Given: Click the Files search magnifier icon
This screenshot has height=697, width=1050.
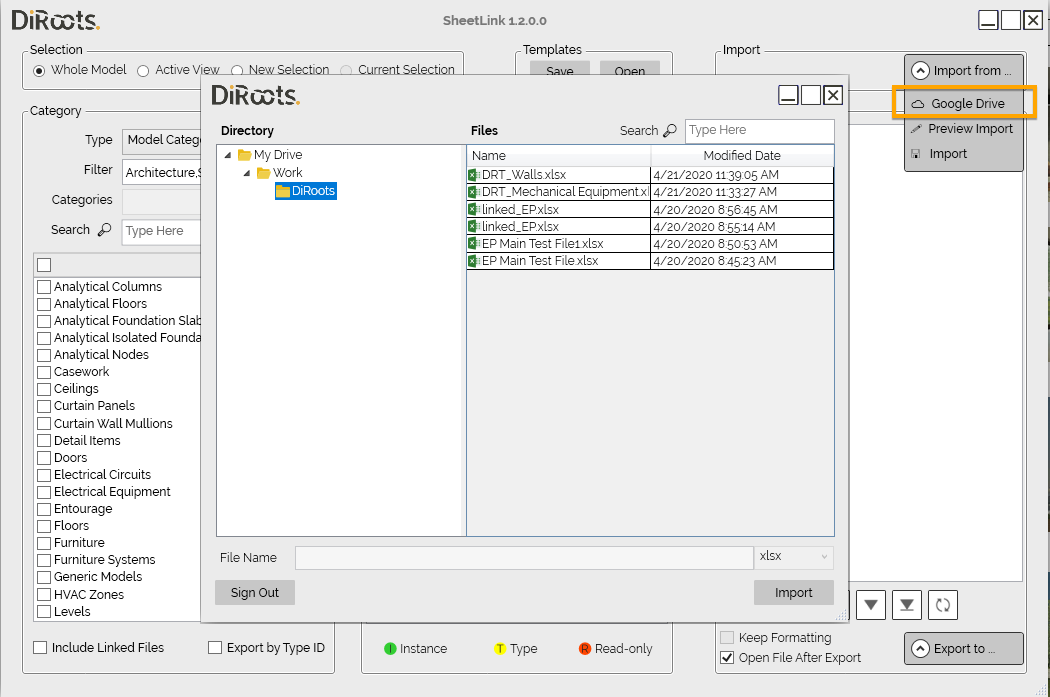Looking at the screenshot, I should (670, 131).
